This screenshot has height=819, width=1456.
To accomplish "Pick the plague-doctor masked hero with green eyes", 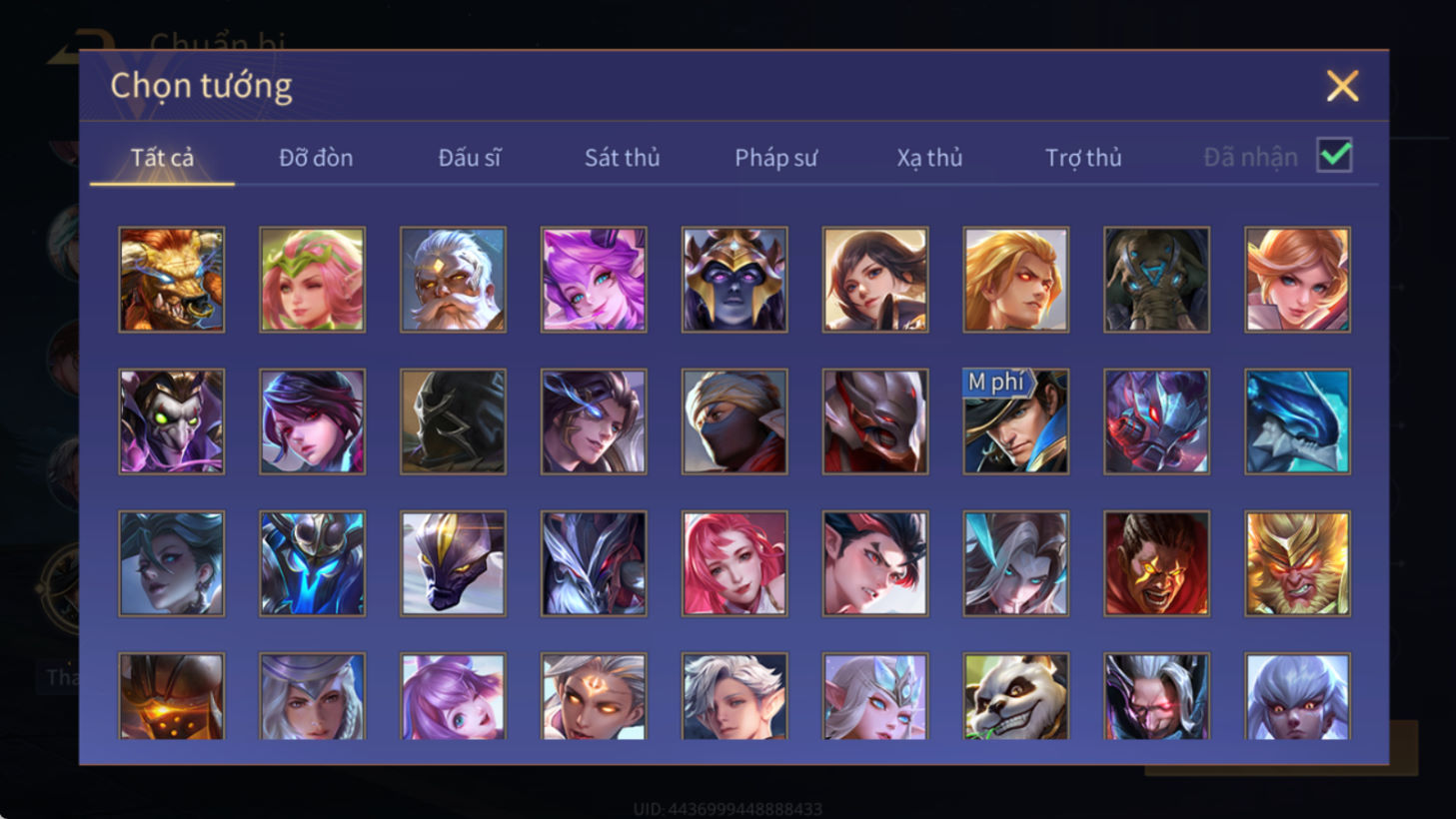I will pos(172,421).
